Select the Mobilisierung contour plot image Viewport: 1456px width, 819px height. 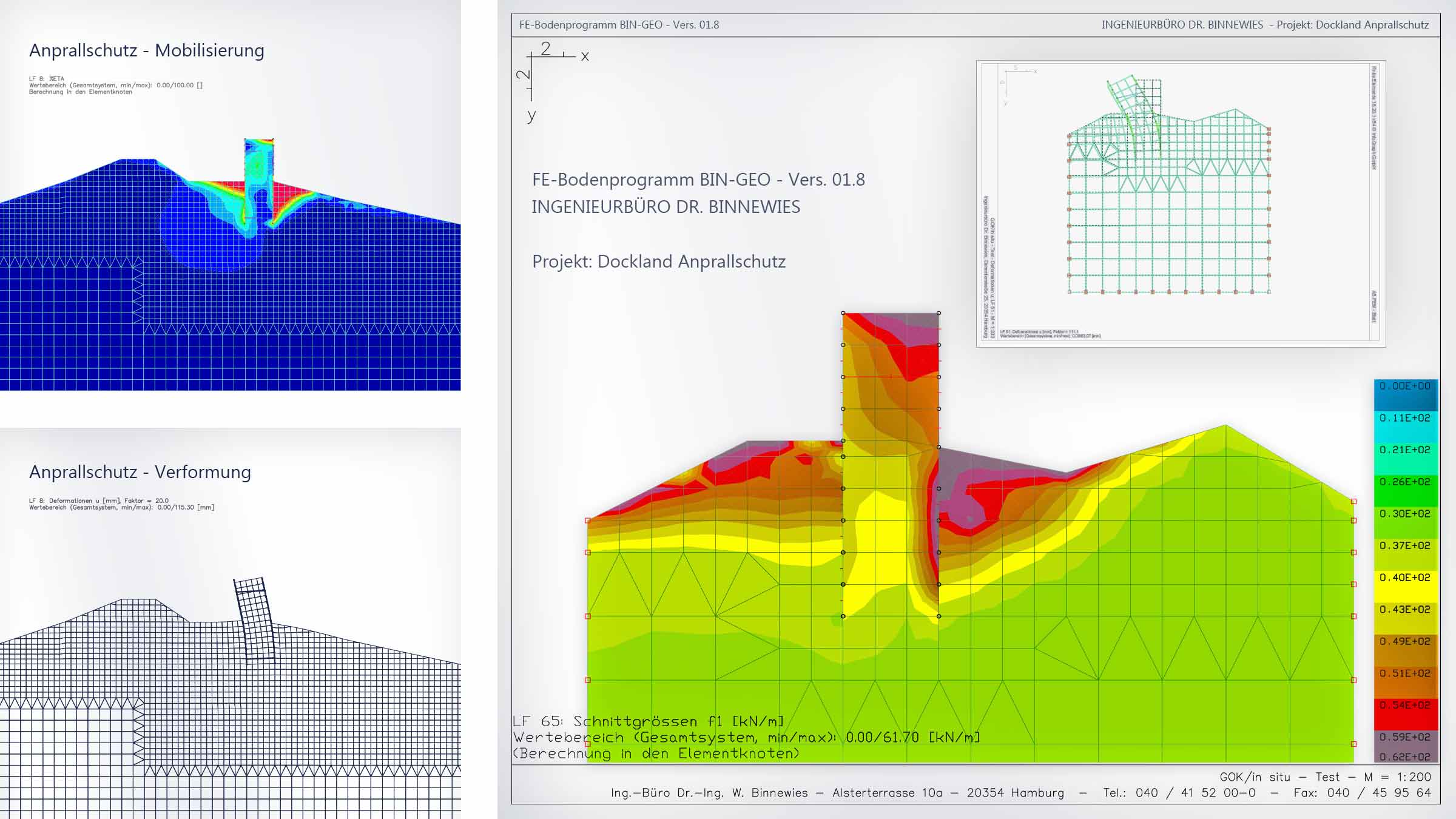[231, 265]
